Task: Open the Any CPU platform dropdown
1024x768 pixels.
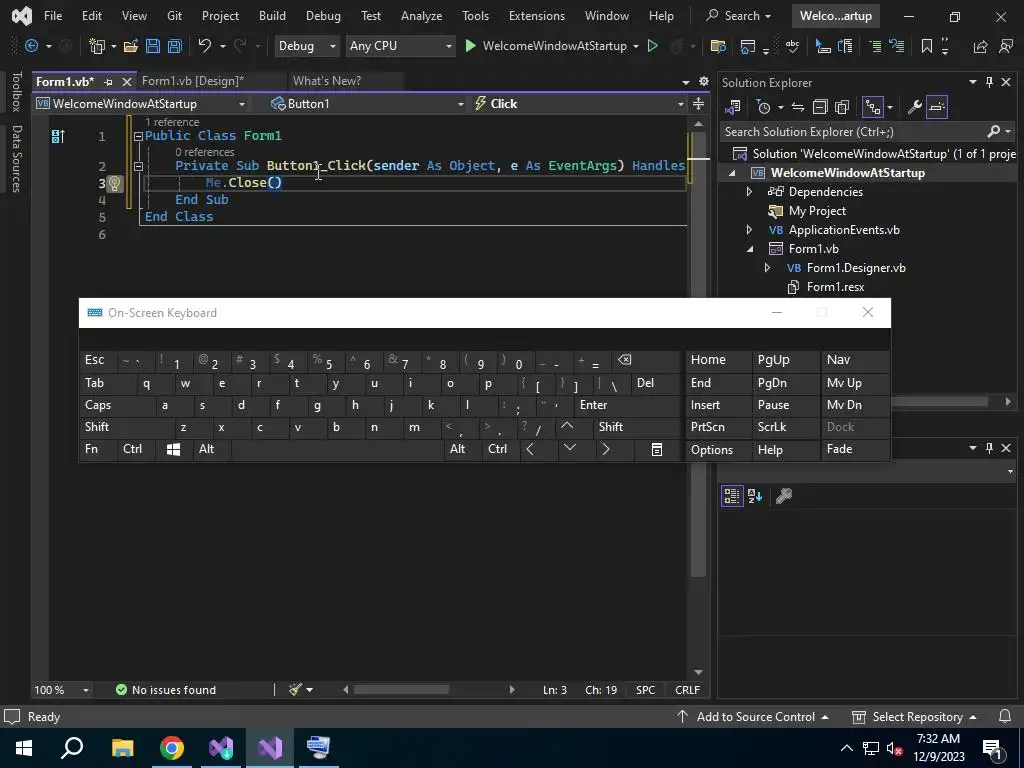Action: tap(400, 46)
